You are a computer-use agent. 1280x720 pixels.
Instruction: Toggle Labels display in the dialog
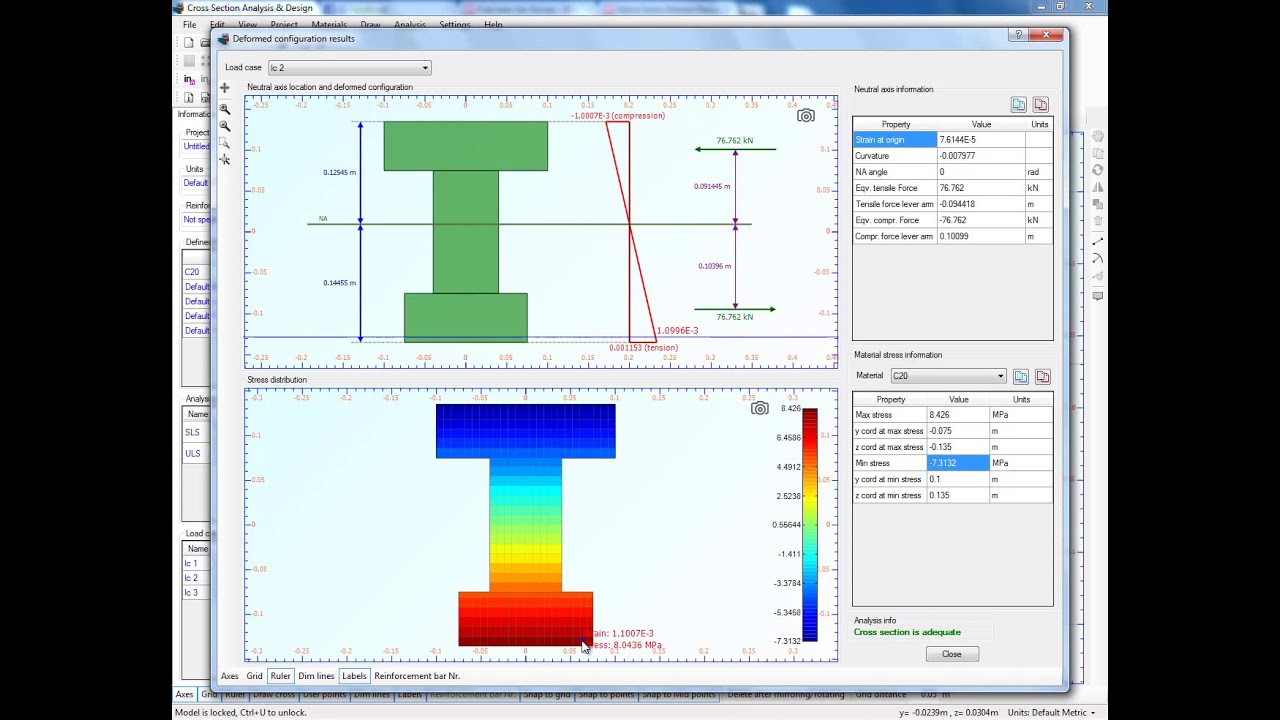[354, 676]
